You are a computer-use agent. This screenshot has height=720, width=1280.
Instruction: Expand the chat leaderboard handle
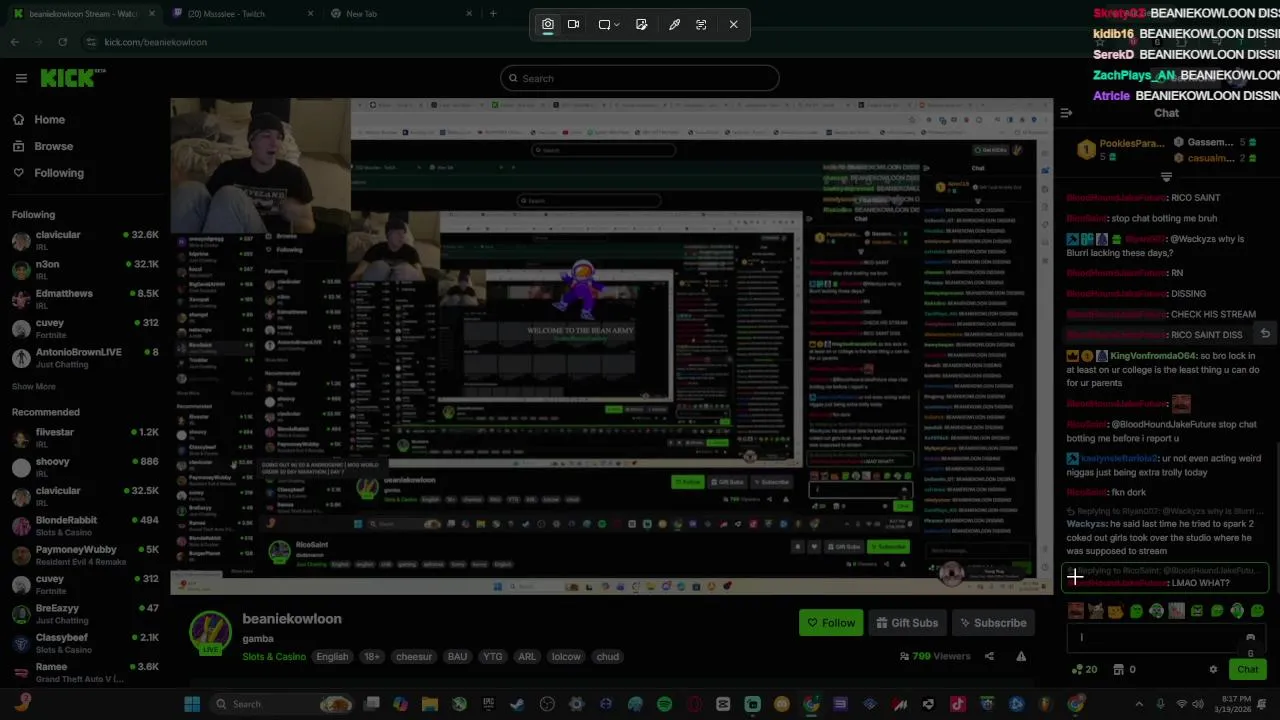point(1166,177)
